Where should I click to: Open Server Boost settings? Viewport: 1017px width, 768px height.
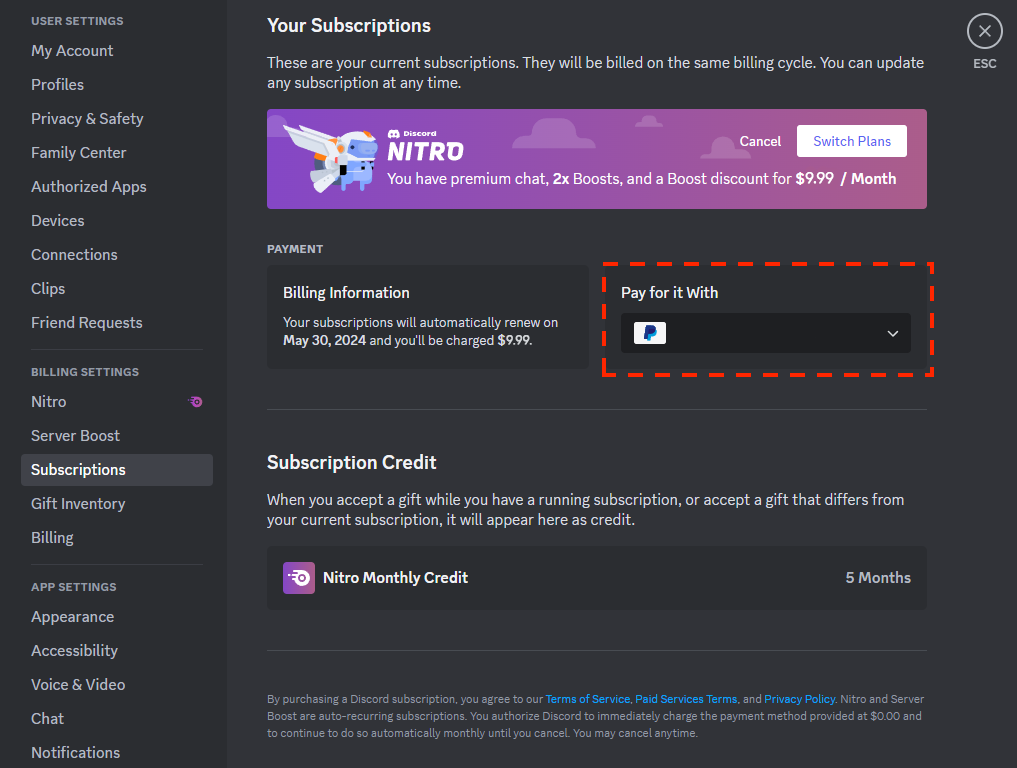(75, 435)
